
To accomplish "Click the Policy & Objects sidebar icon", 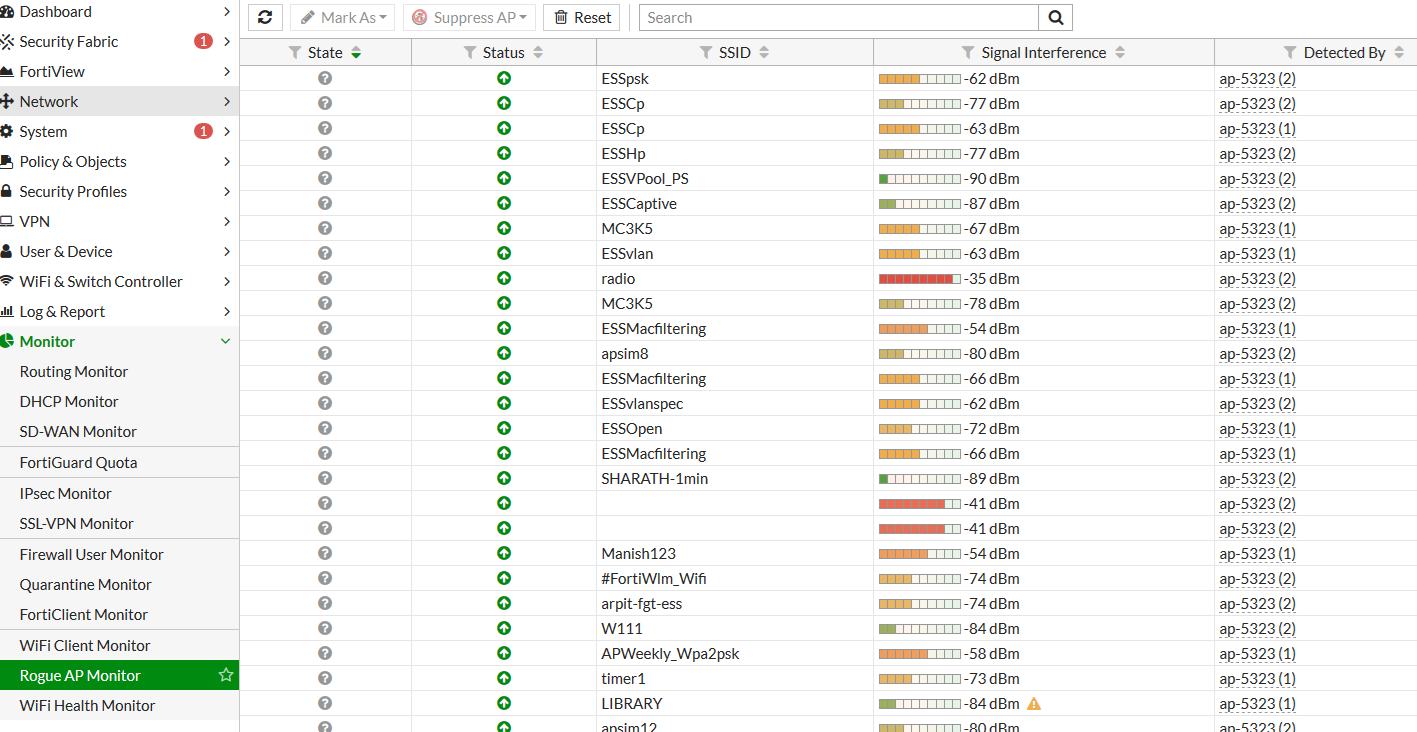I will (x=7, y=162).
